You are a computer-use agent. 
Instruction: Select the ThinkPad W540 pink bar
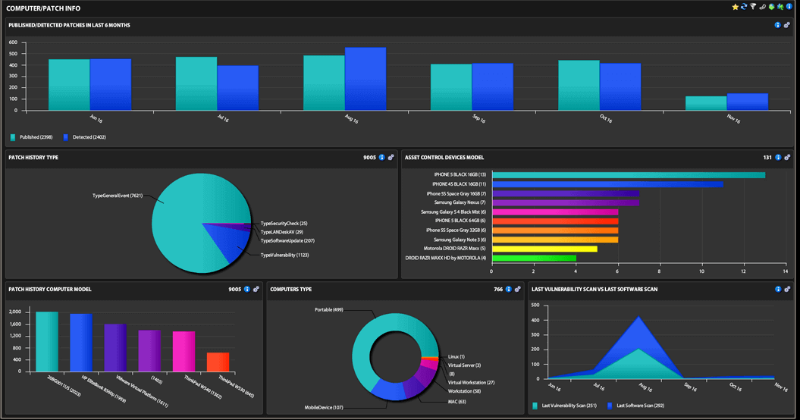184,351
